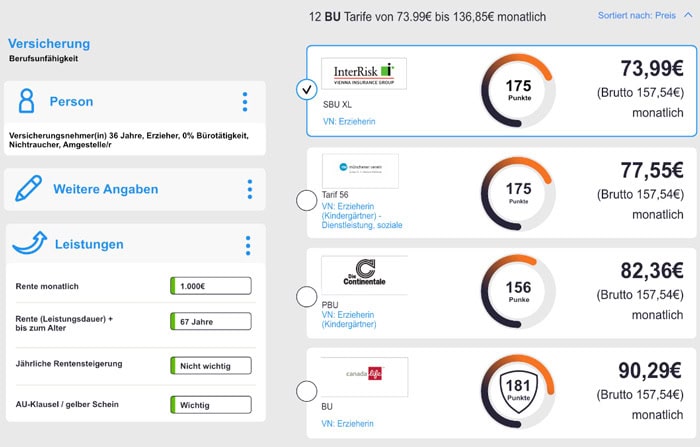The image size is (700, 447).
Task: Click the Münchener Verein logo
Action: point(360,171)
